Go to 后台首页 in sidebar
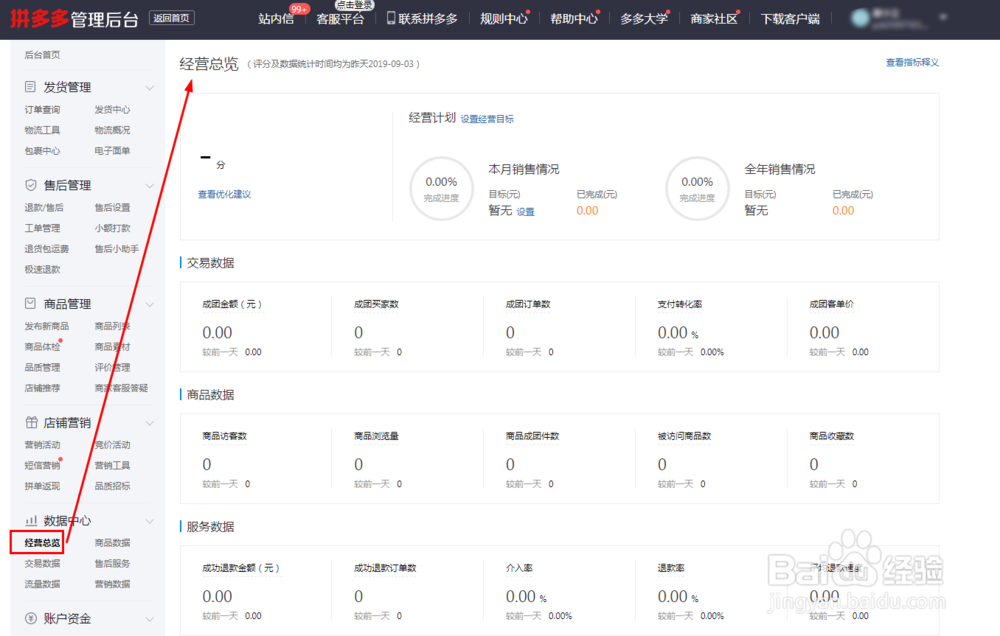 [42, 55]
